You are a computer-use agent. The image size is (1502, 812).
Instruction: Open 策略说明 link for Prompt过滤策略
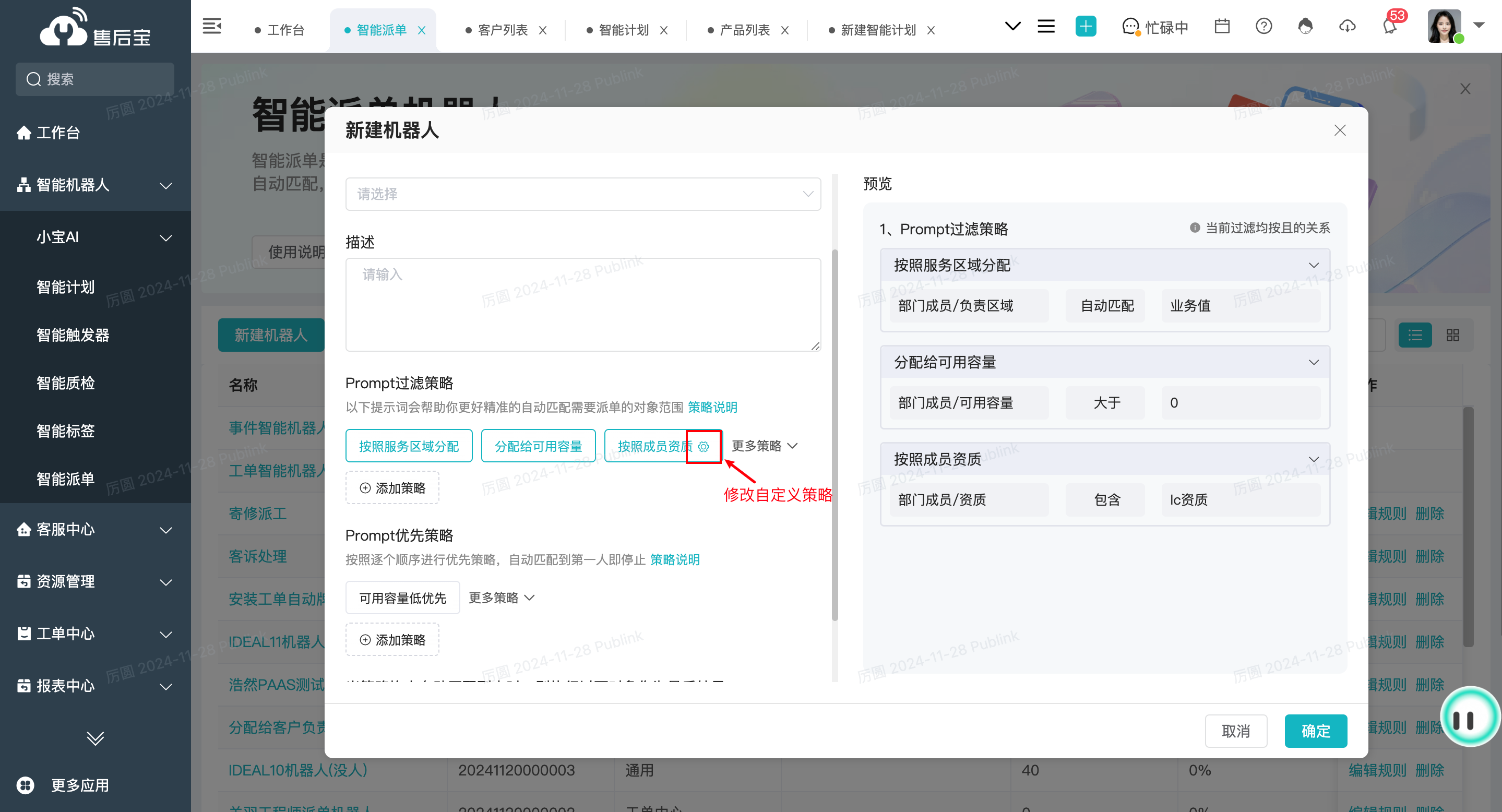(712, 408)
